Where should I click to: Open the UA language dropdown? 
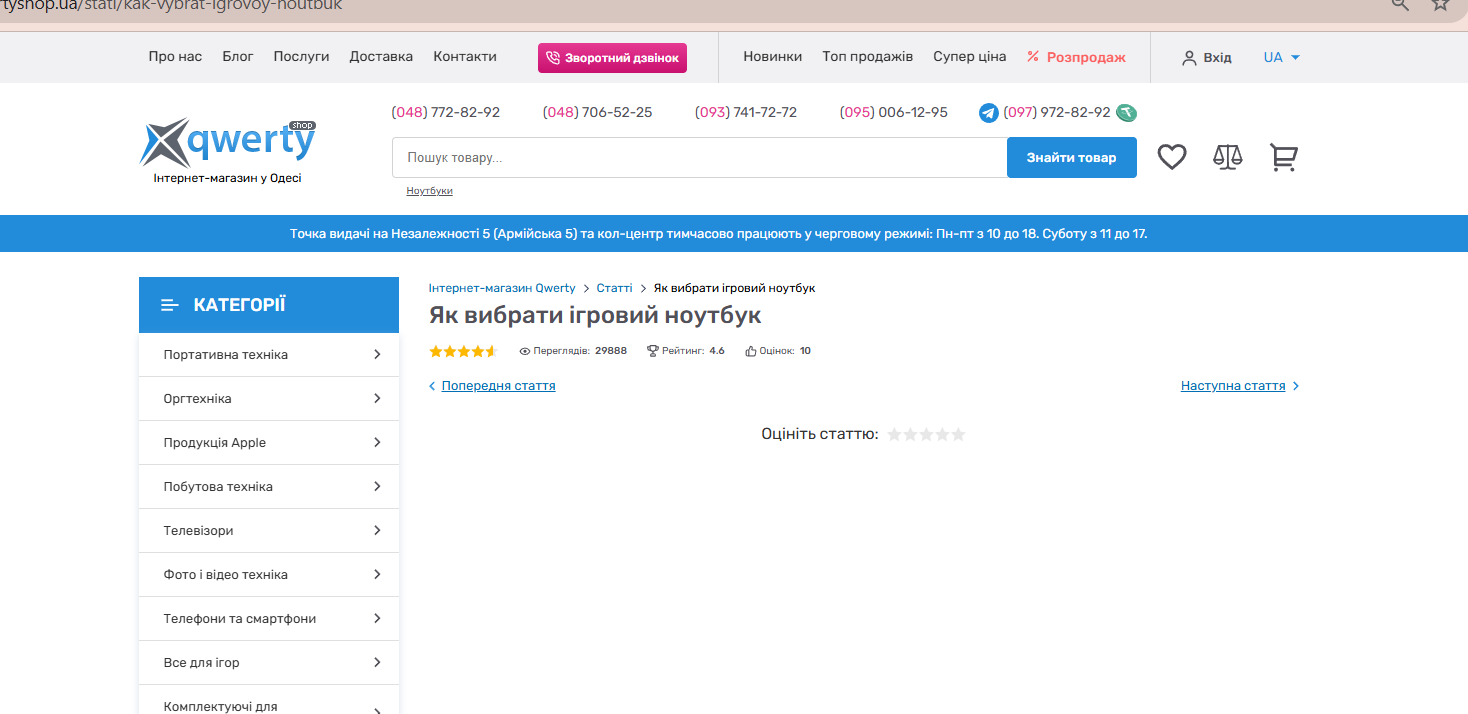click(1281, 57)
